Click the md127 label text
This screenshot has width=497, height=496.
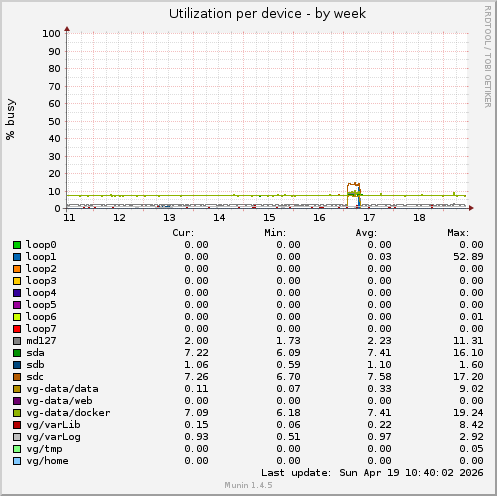click(41, 341)
